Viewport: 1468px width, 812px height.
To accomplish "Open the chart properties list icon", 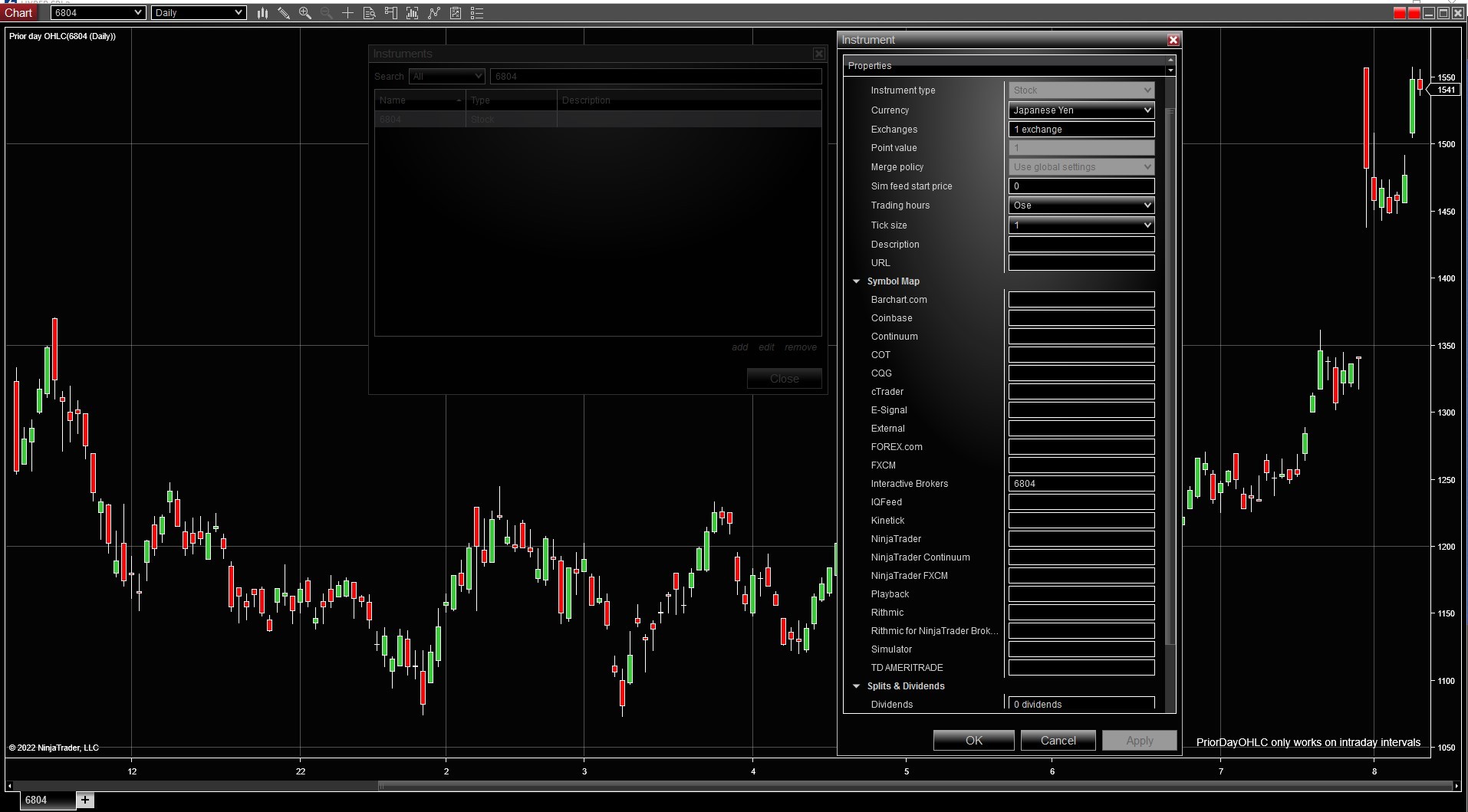I will tap(477, 13).
